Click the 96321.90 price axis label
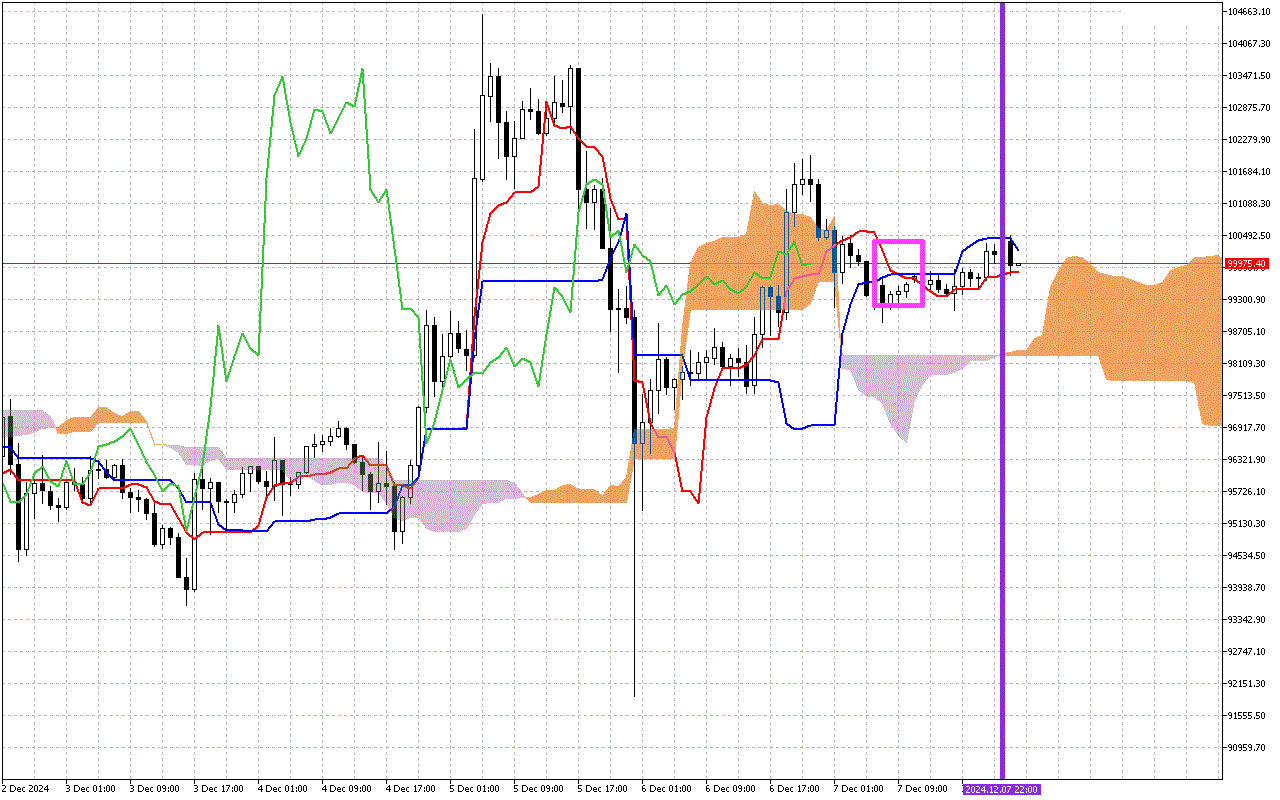 pyautogui.click(x=1249, y=460)
